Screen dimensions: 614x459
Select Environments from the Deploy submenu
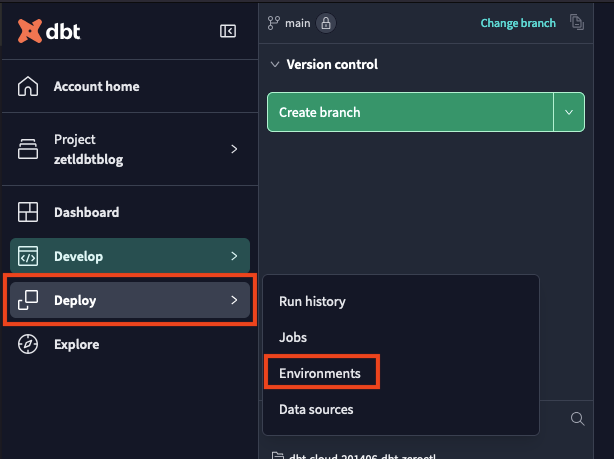(x=320, y=373)
